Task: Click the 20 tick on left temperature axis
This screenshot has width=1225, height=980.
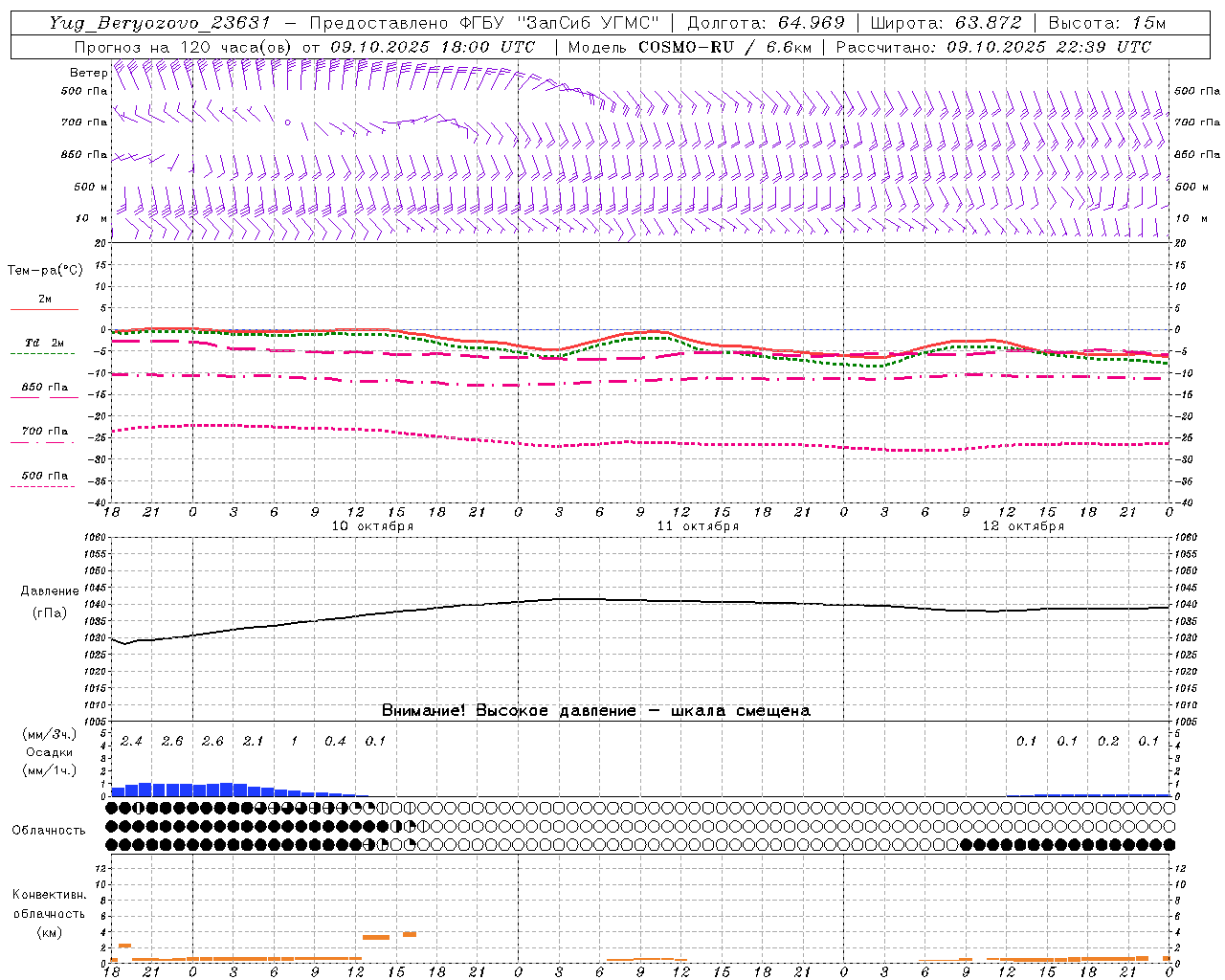Action: [x=100, y=244]
